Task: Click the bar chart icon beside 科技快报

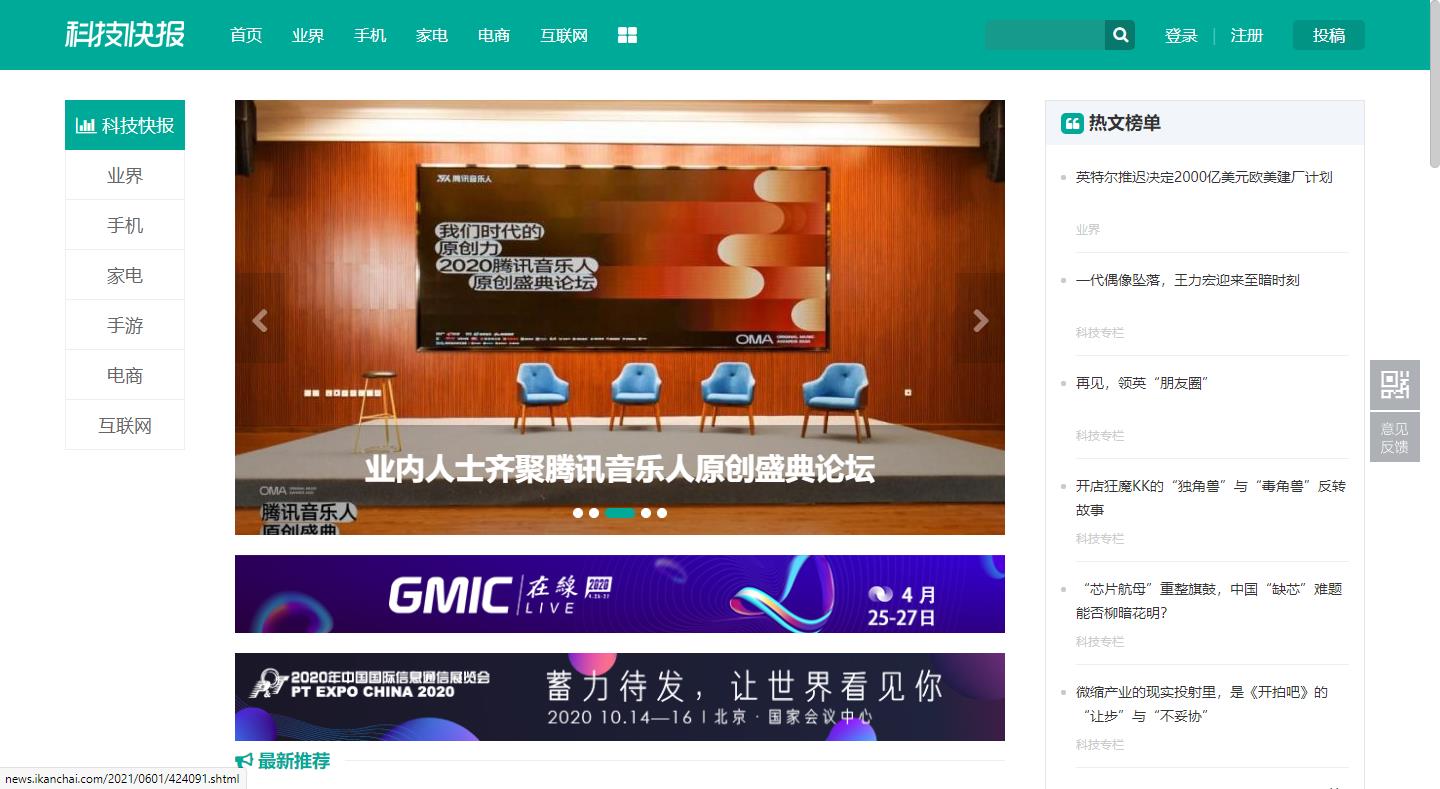Action: tap(86, 126)
